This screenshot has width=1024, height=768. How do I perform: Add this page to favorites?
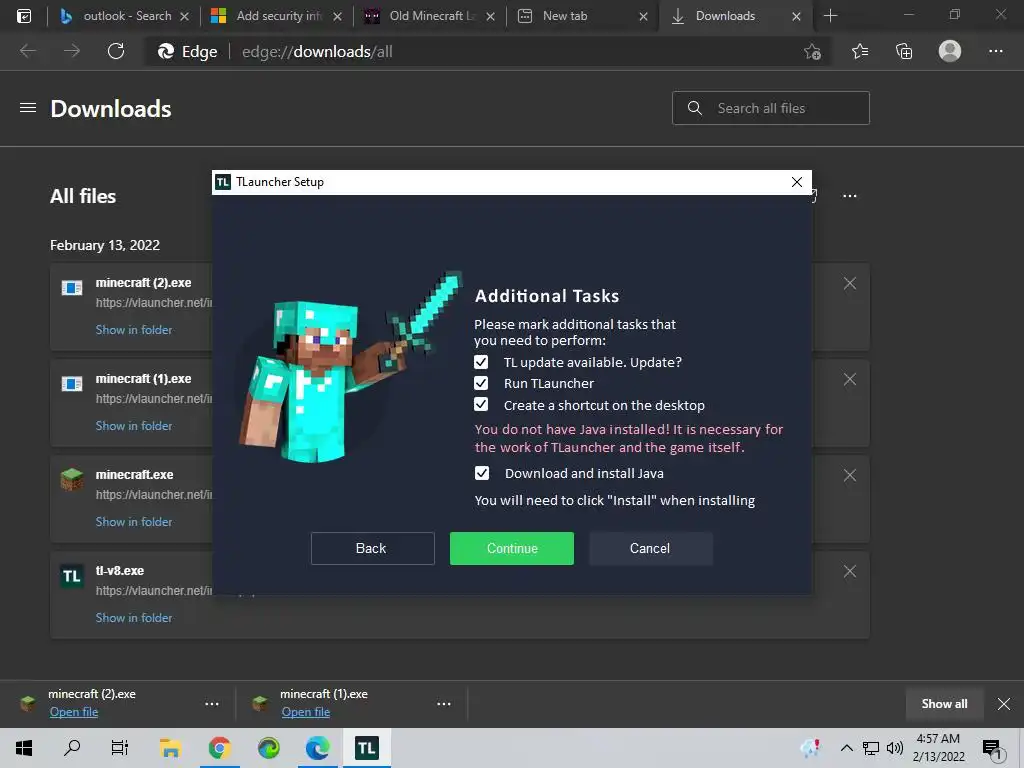(x=812, y=52)
